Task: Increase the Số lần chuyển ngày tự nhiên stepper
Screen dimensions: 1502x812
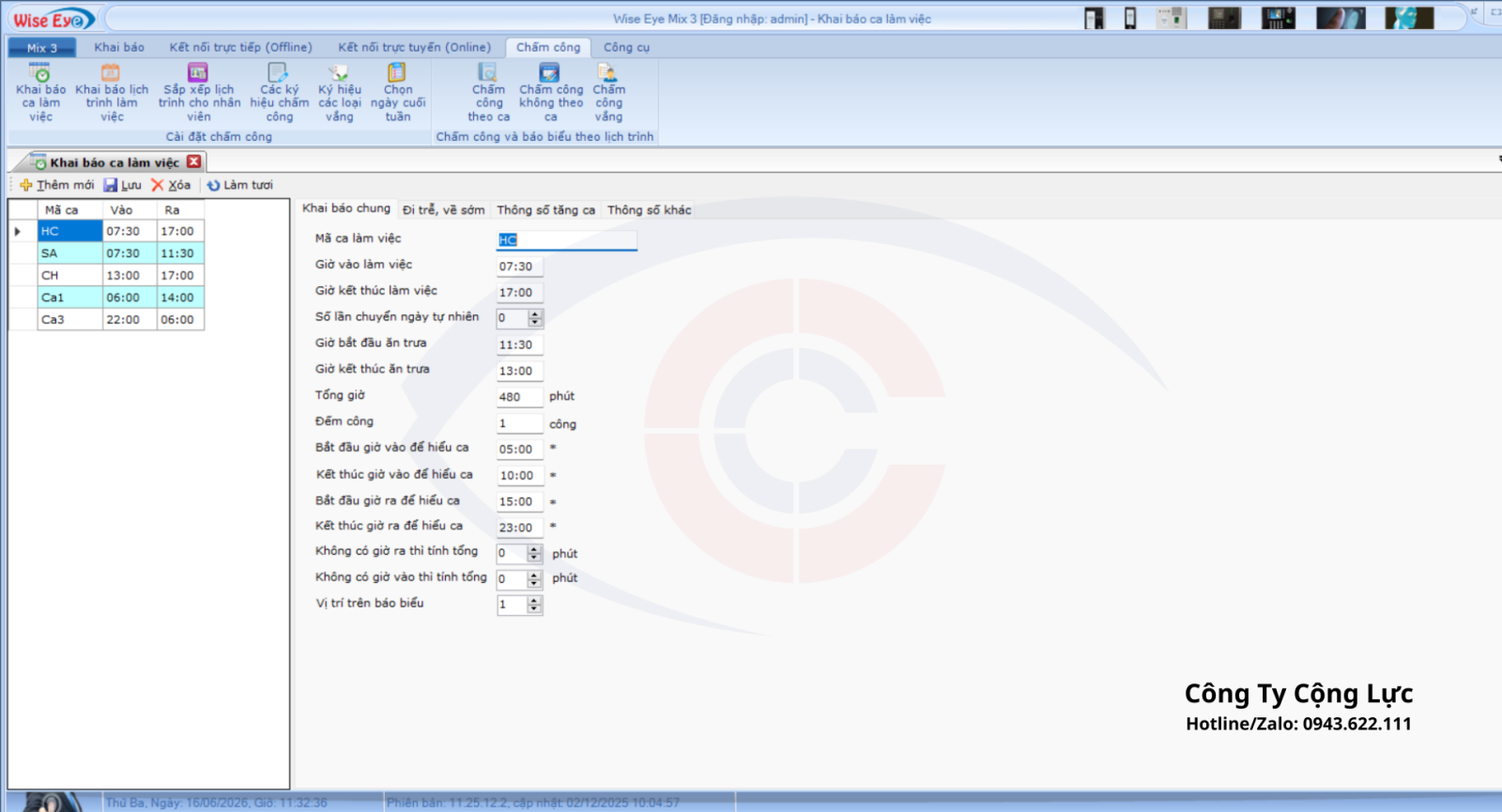Action: [x=535, y=314]
